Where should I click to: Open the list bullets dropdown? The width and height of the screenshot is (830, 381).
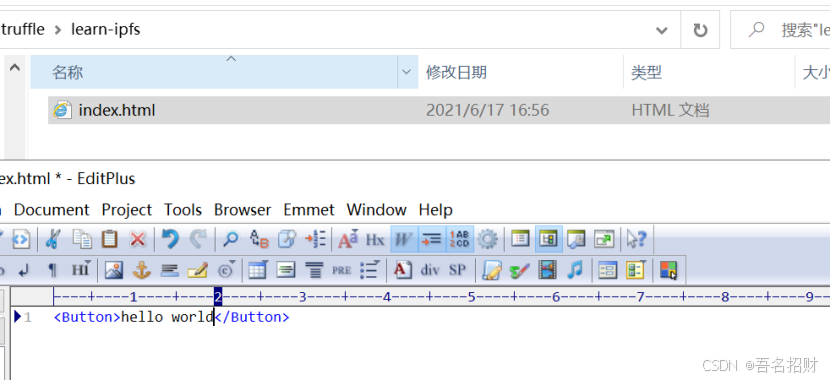[369, 270]
